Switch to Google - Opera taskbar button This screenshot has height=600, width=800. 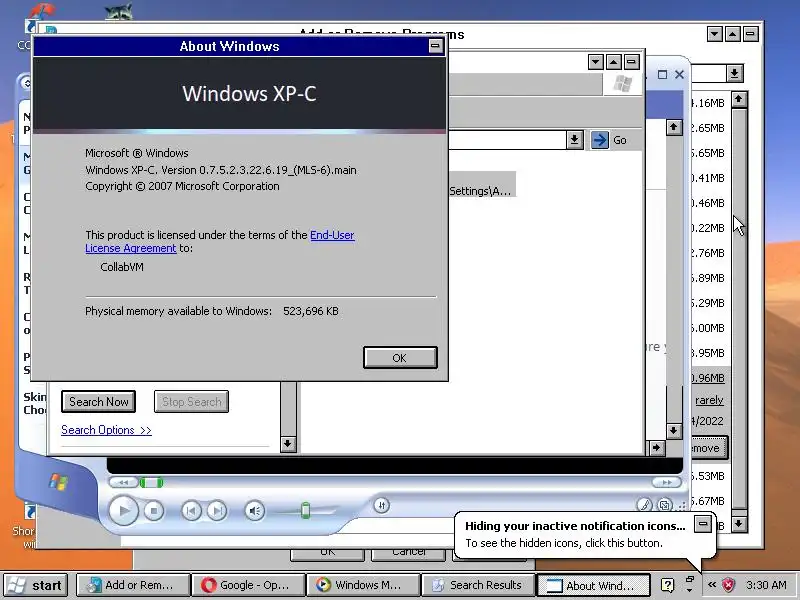click(x=248, y=585)
